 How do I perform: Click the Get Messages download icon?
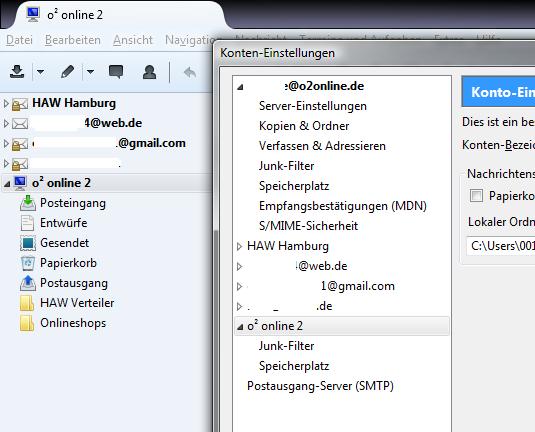(17, 72)
